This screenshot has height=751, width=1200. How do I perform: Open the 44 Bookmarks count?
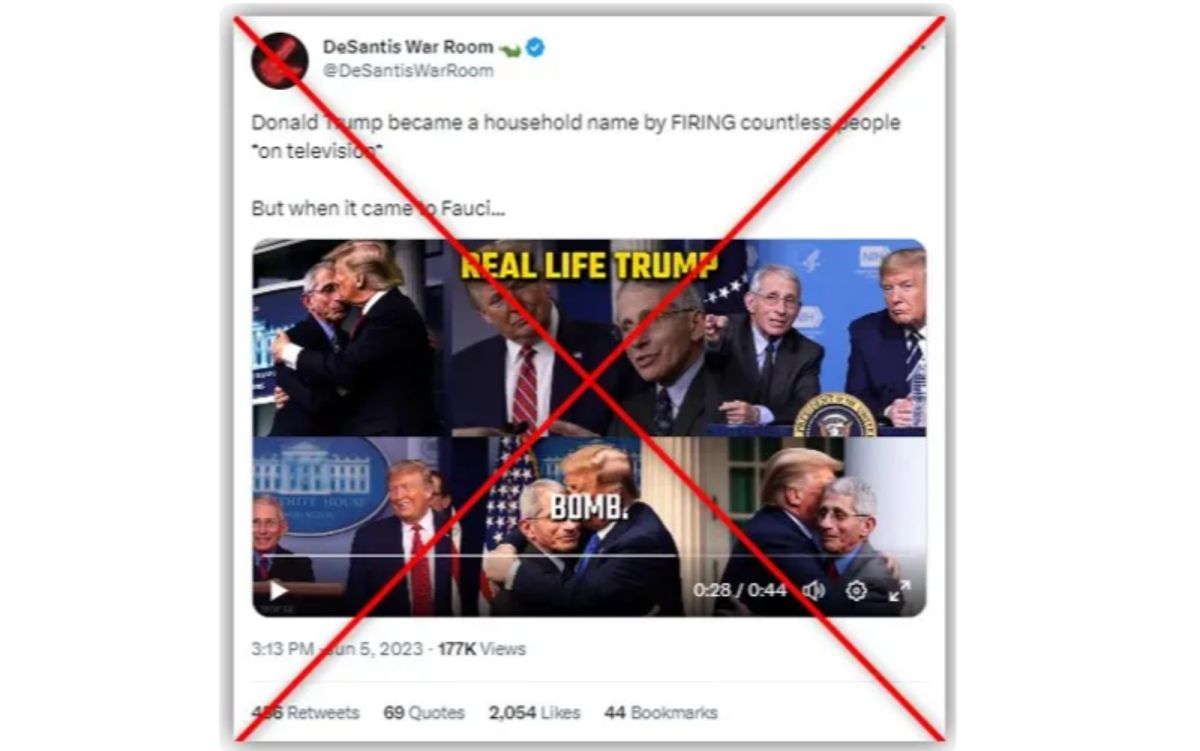[661, 713]
